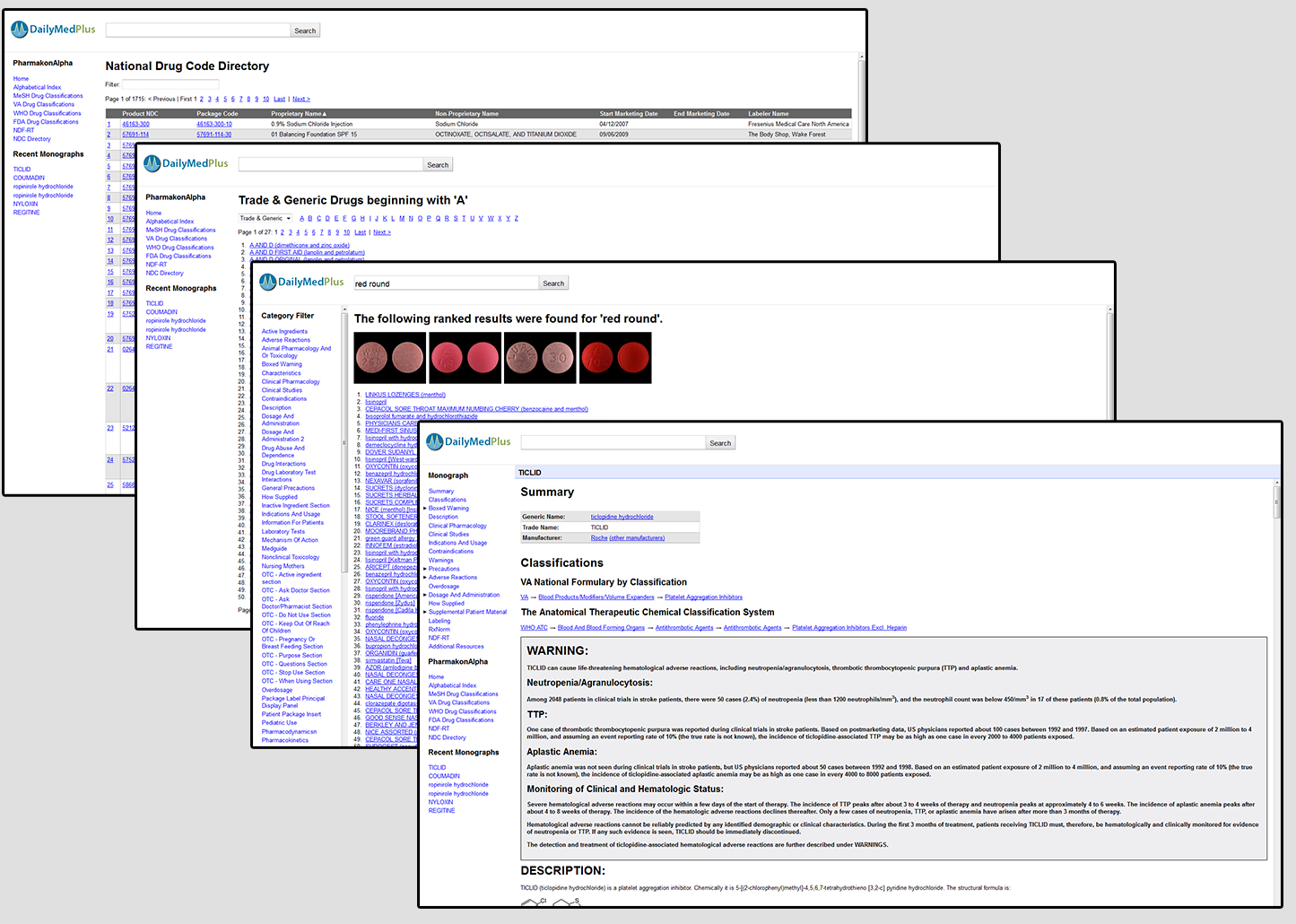
Task: Filter by Mechanism Of Action category
Action: 290,540
